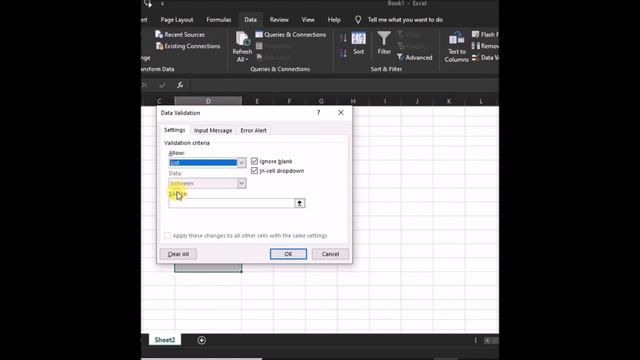Select the Sheet2 worksheet tab
The width and height of the screenshot is (640, 360).
(165, 340)
